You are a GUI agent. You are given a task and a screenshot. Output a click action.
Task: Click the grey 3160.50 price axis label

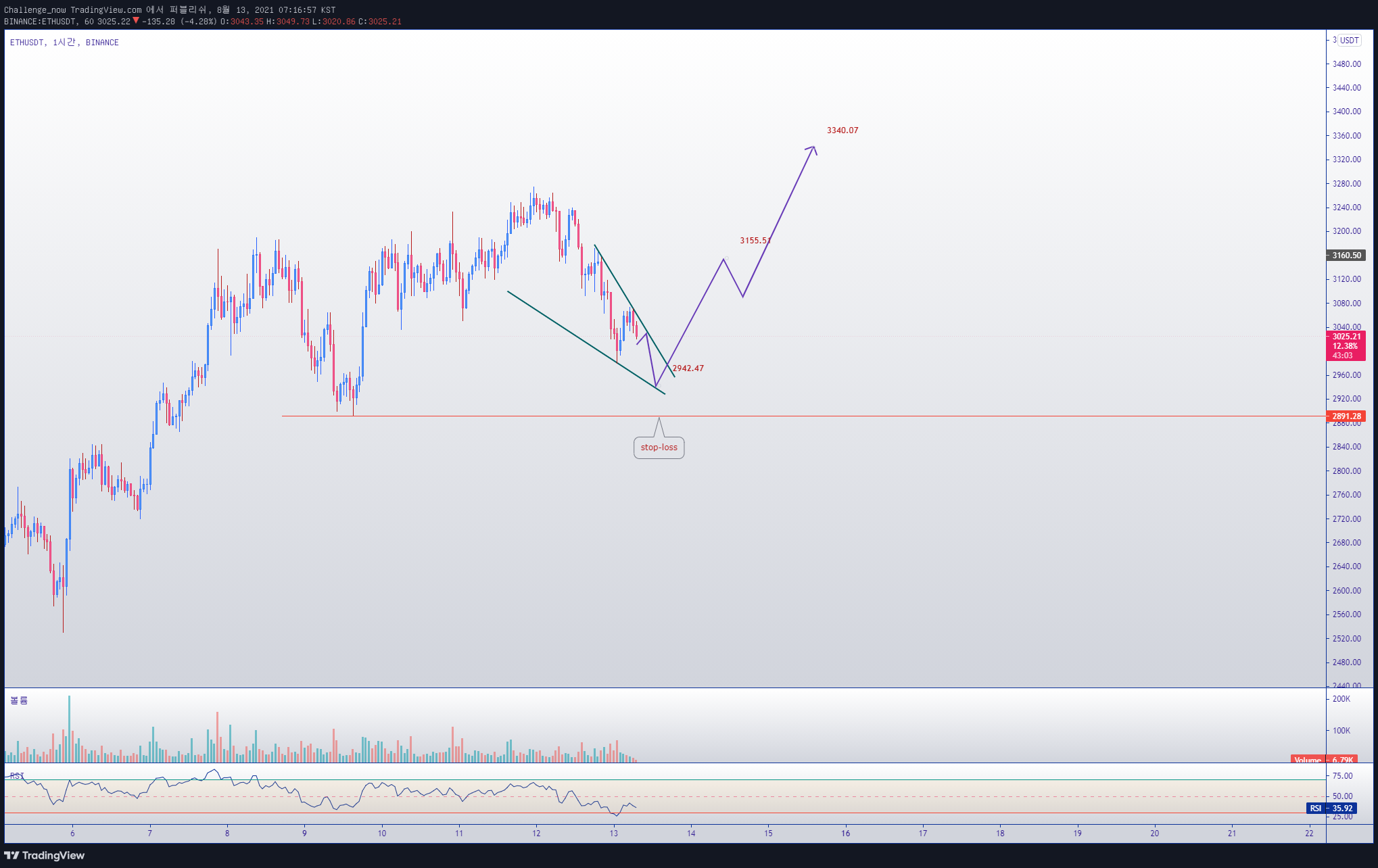click(x=1346, y=256)
